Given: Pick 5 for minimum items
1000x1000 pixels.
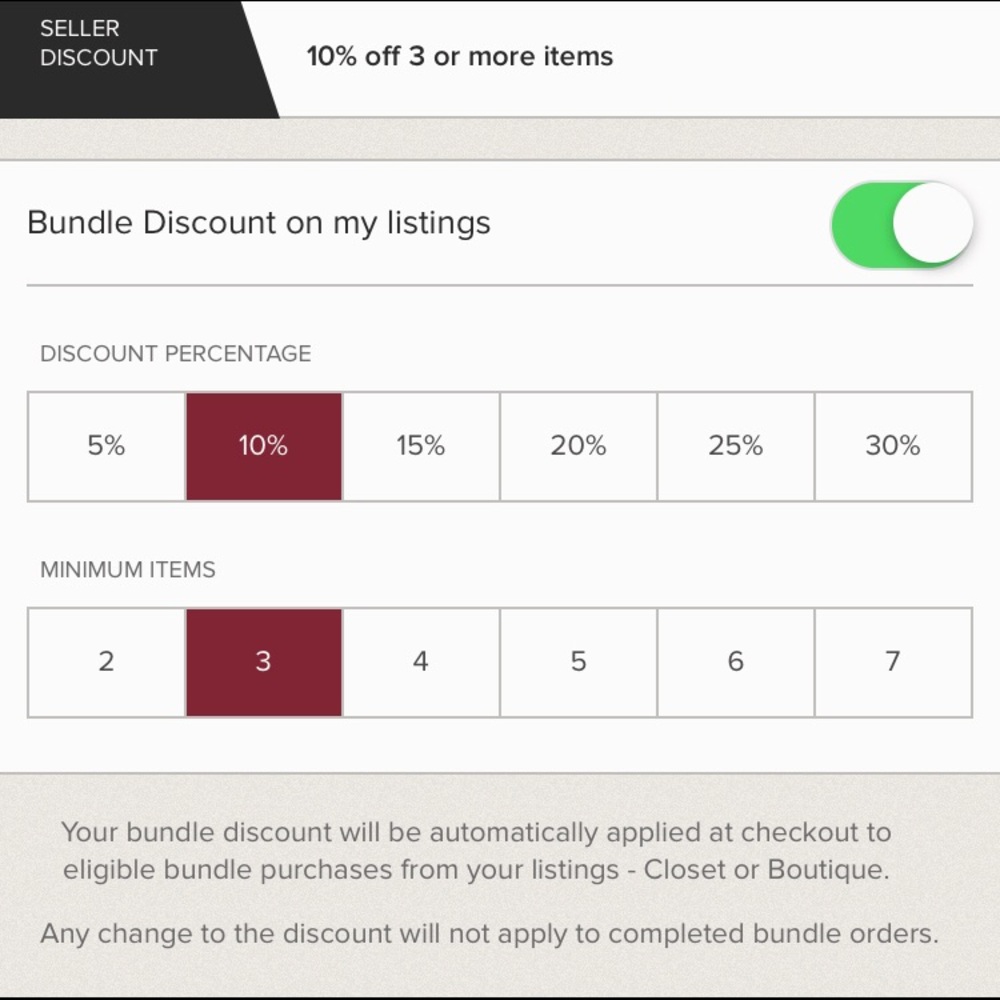Looking at the screenshot, I should coord(578,662).
